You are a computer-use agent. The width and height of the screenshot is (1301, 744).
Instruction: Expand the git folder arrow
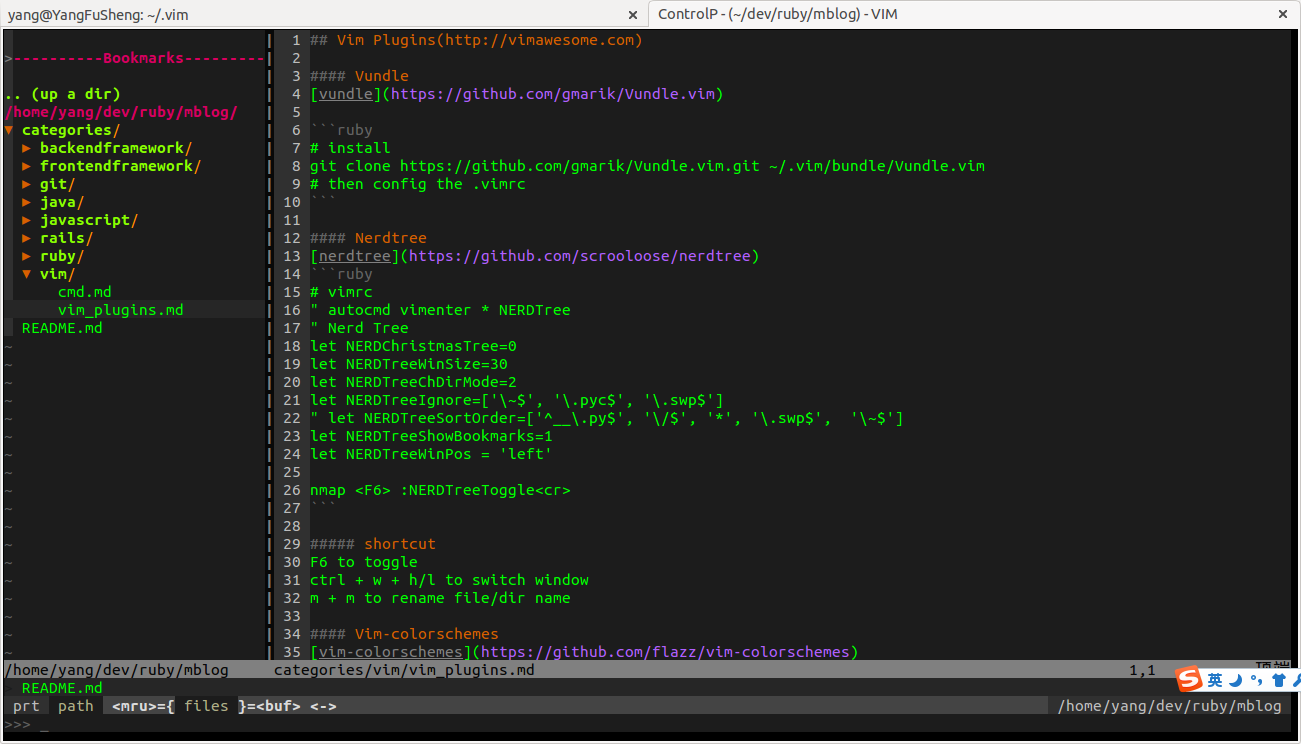tap(27, 184)
